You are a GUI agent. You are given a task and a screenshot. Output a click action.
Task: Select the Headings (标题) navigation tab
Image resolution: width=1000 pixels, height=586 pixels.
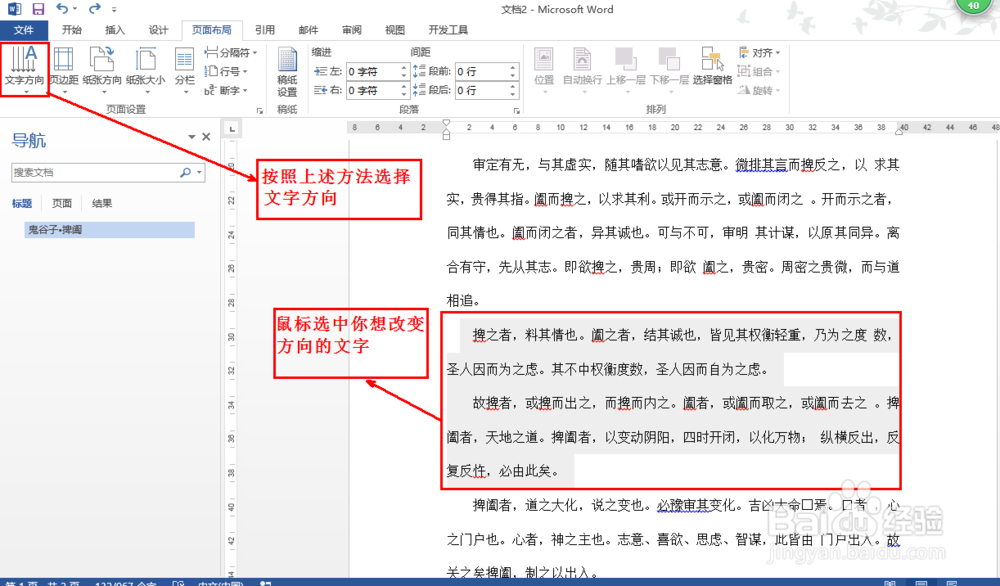[x=22, y=203]
